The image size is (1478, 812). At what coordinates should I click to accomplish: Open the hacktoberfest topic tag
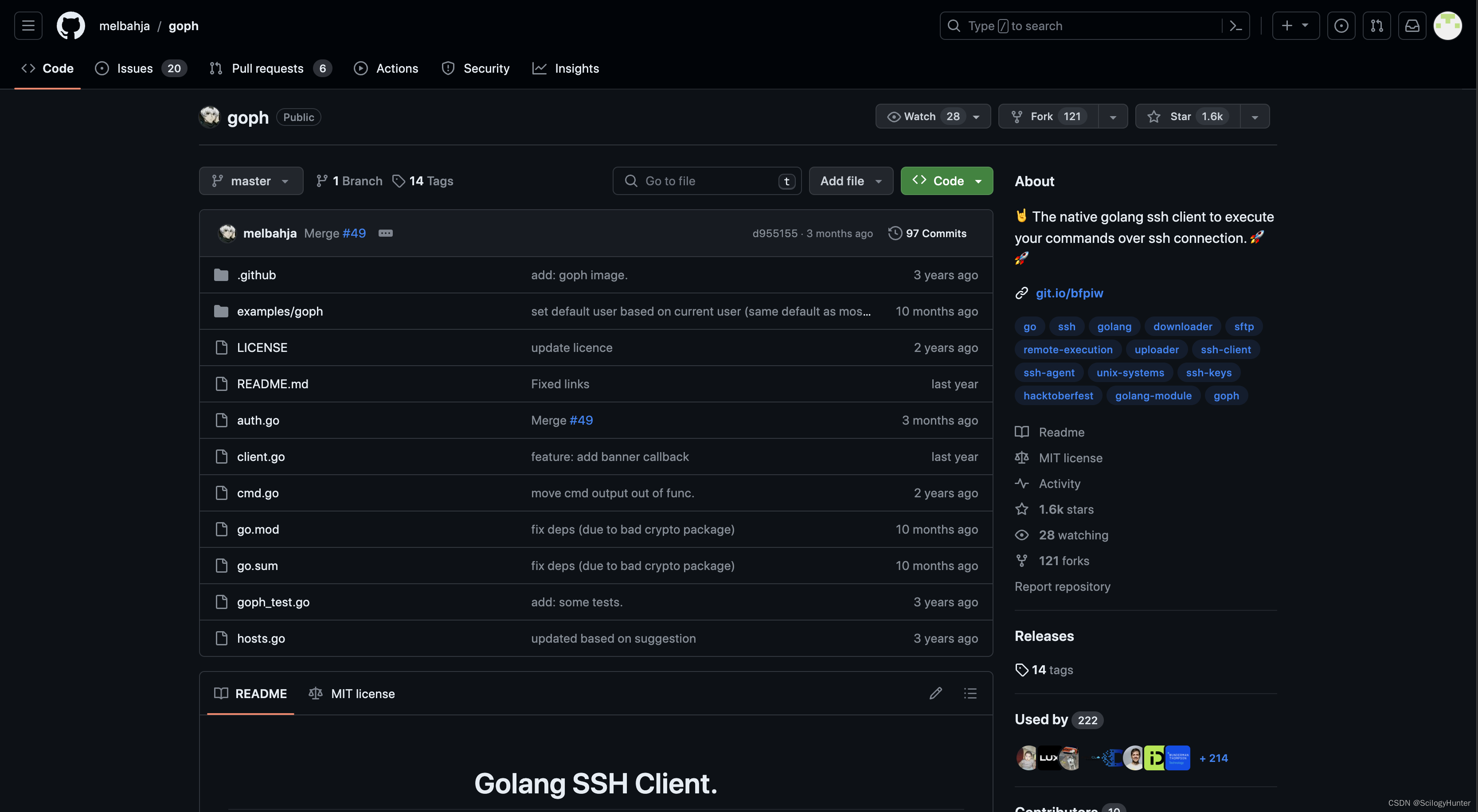click(1058, 395)
